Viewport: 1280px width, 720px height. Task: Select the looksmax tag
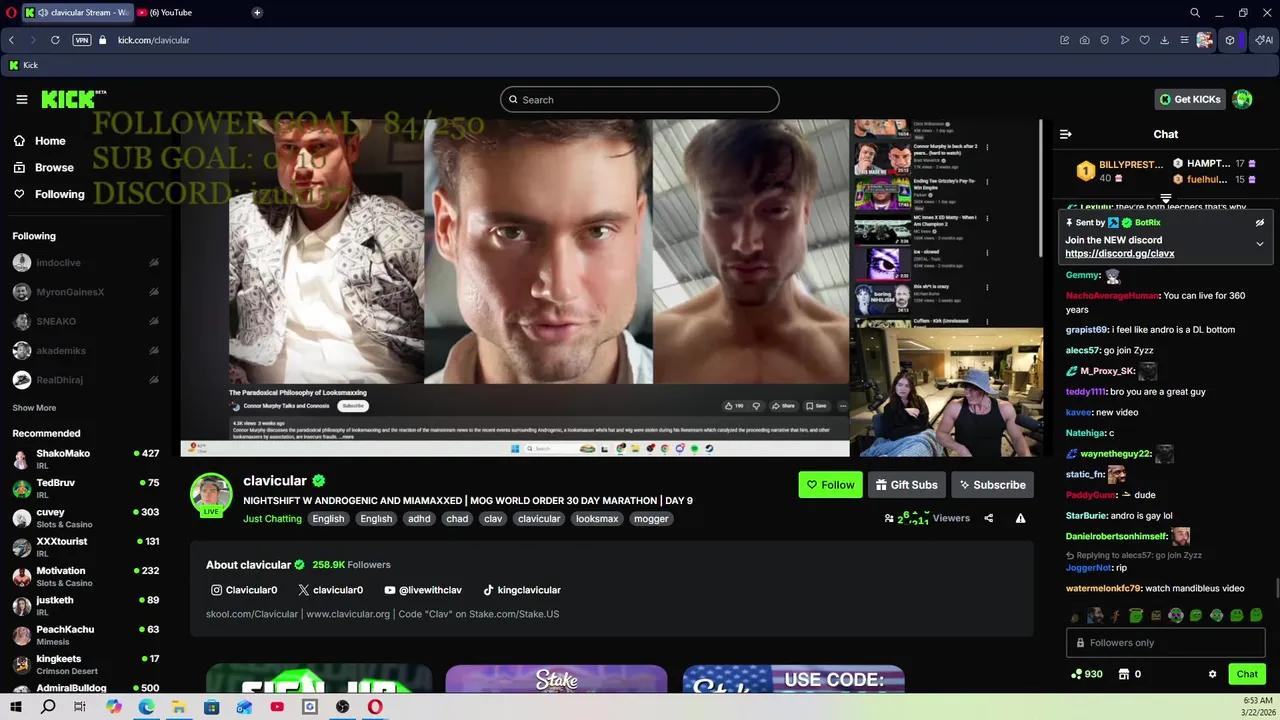click(x=597, y=518)
